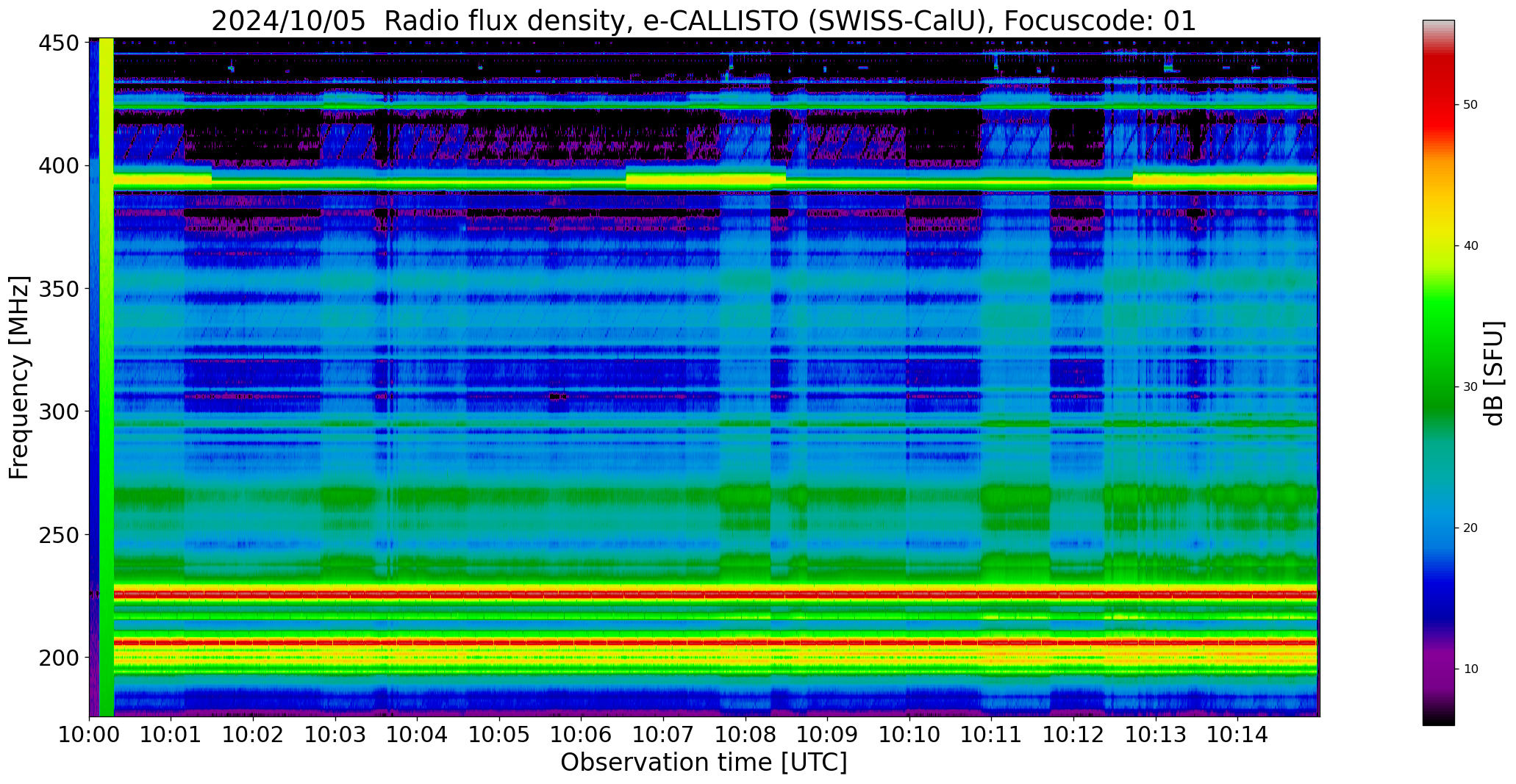Click the colorbar tick label 30
The height and width of the screenshot is (784, 1516).
click(x=1470, y=387)
